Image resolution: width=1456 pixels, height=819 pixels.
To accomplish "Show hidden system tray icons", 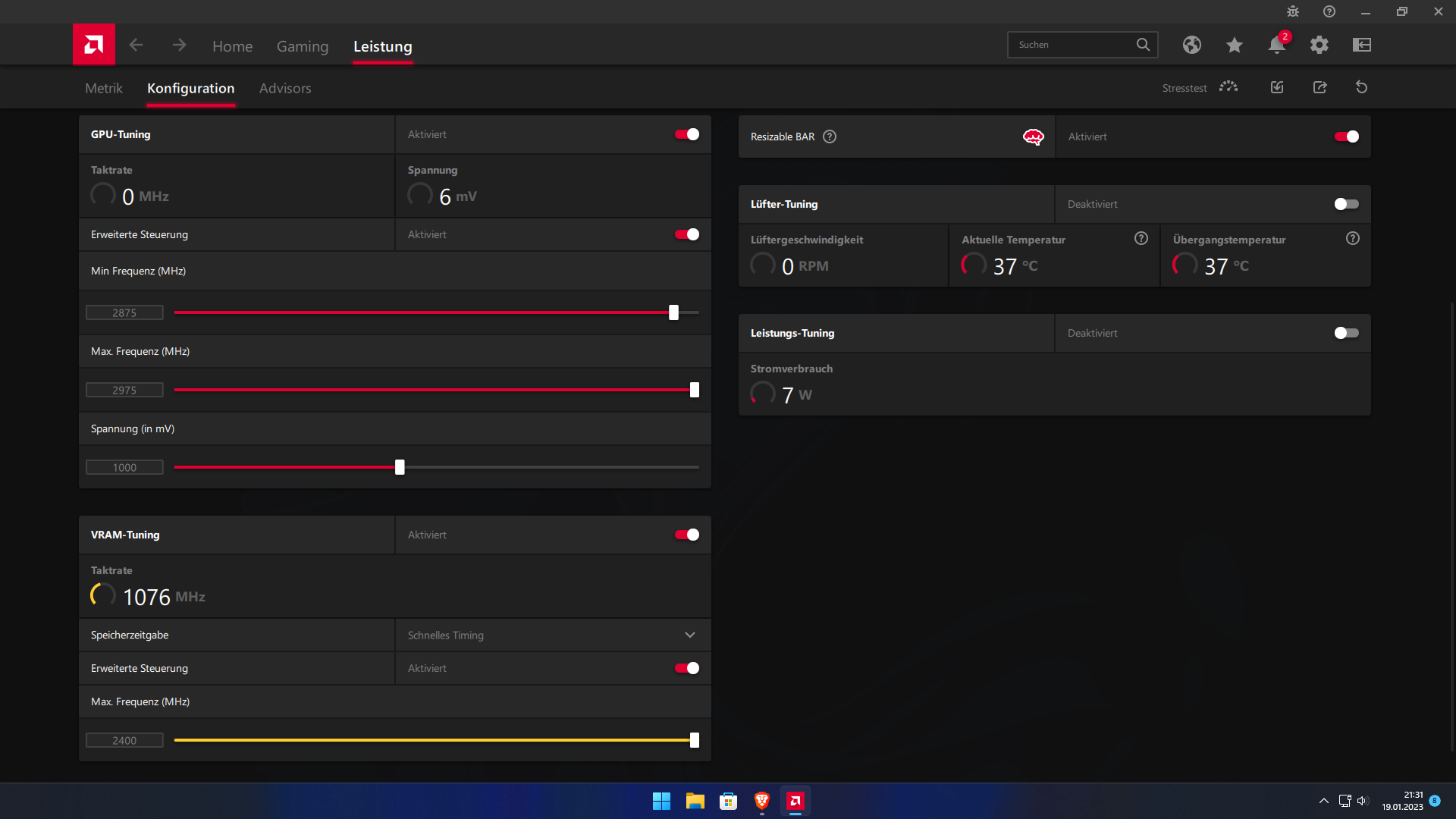I will [x=1323, y=801].
